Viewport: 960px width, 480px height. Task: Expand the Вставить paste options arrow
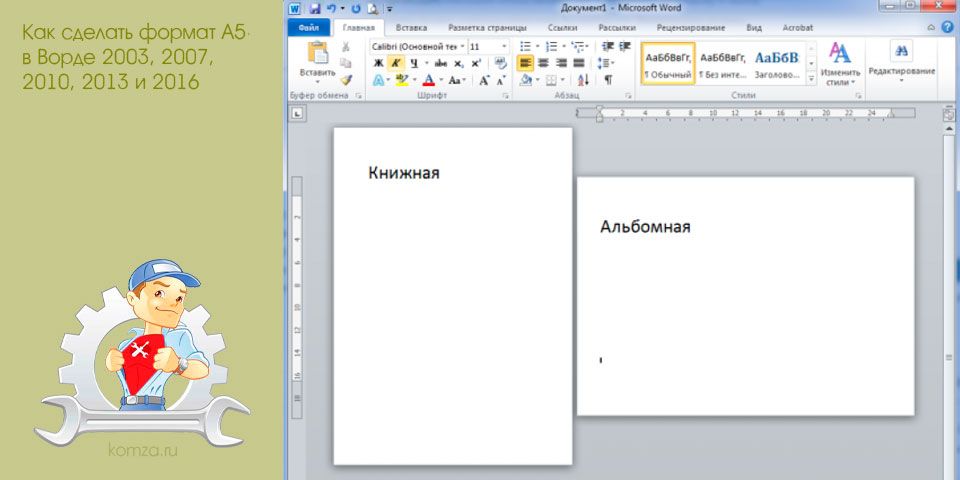point(318,81)
